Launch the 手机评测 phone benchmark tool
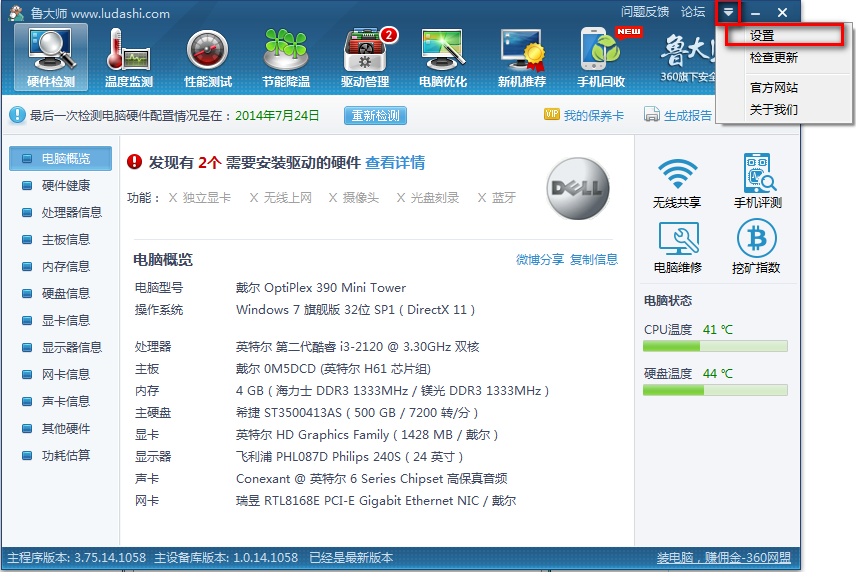Viewport: 856px width, 572px height. pos(757,182)
